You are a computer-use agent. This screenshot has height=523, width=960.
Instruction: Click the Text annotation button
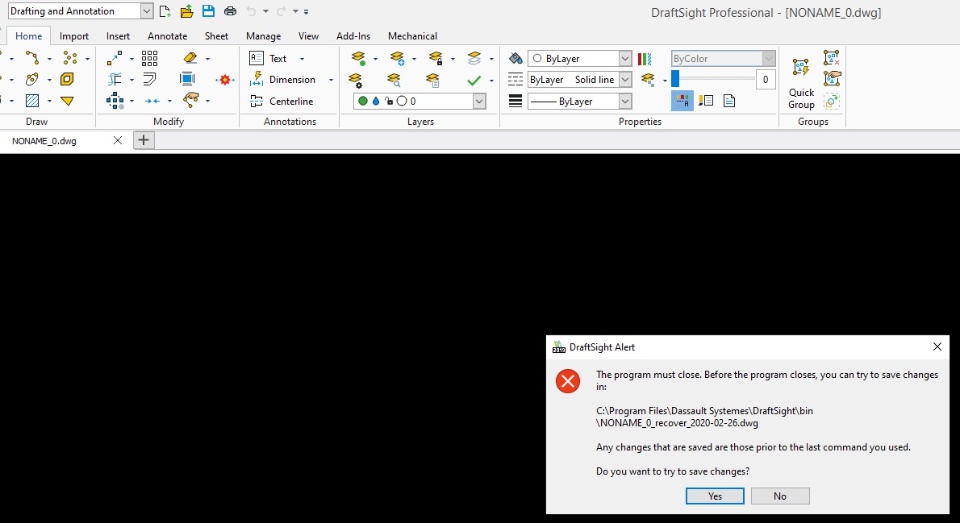(268, 58)
